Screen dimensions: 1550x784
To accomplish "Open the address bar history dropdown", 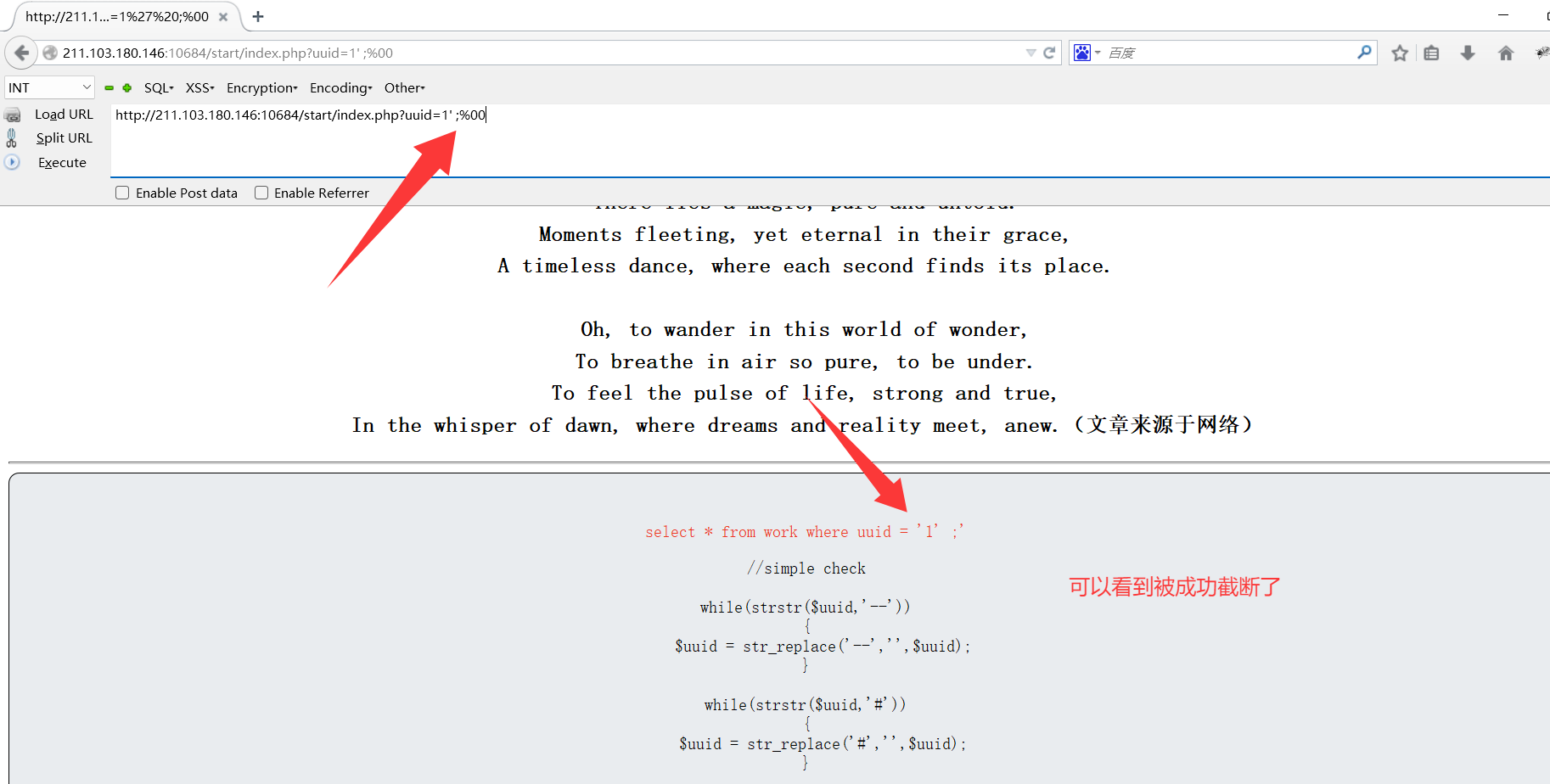I will [1031, 53].
